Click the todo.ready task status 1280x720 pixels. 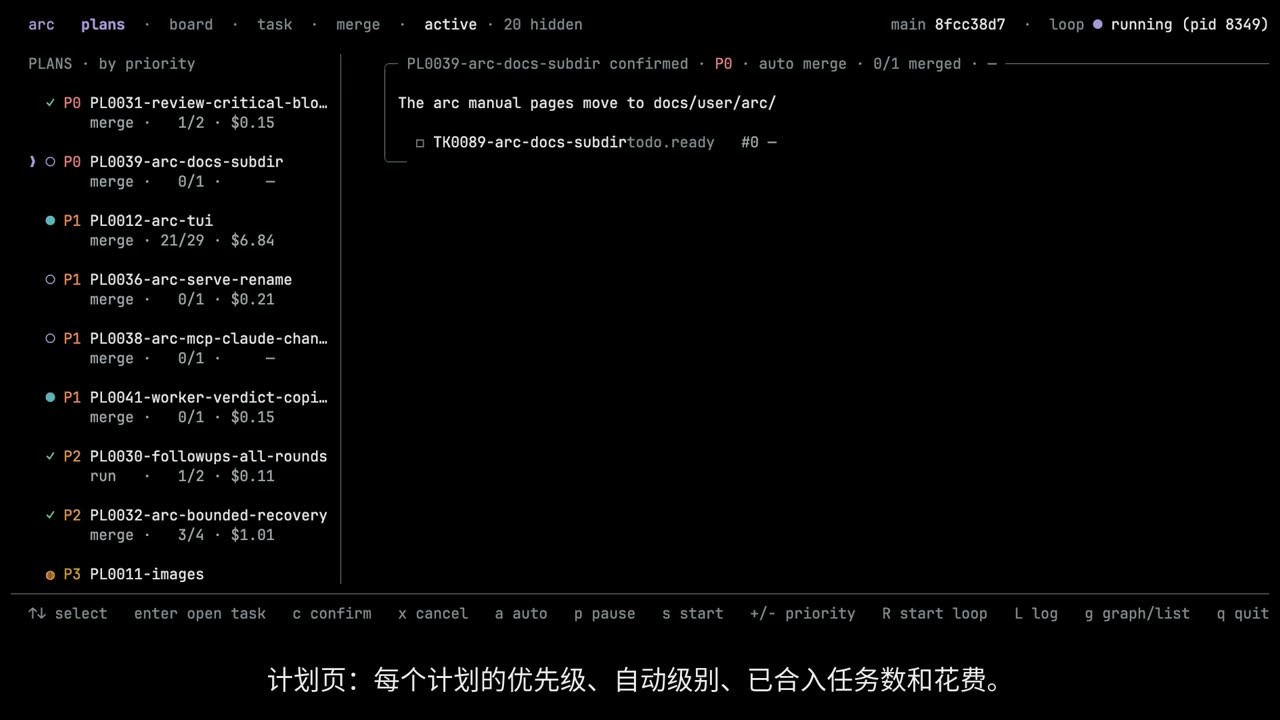point(671,143)
